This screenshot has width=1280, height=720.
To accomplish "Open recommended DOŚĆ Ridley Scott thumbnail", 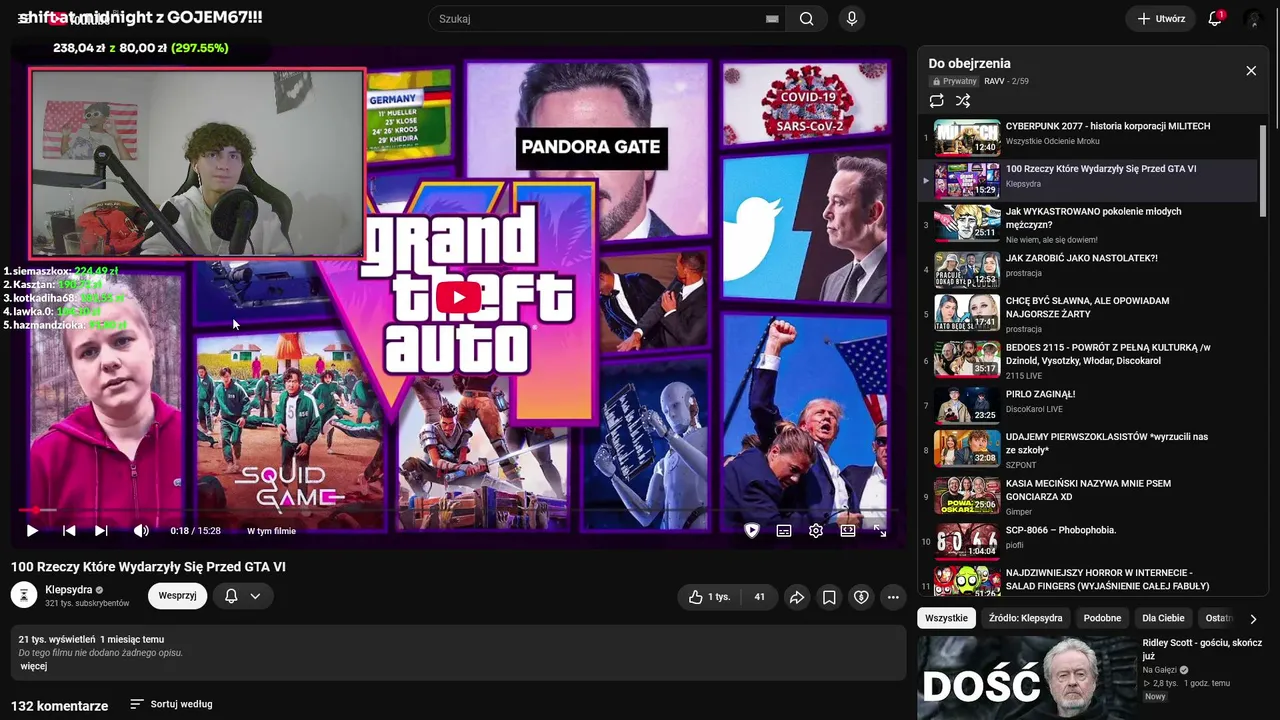I will point(1026,678).
